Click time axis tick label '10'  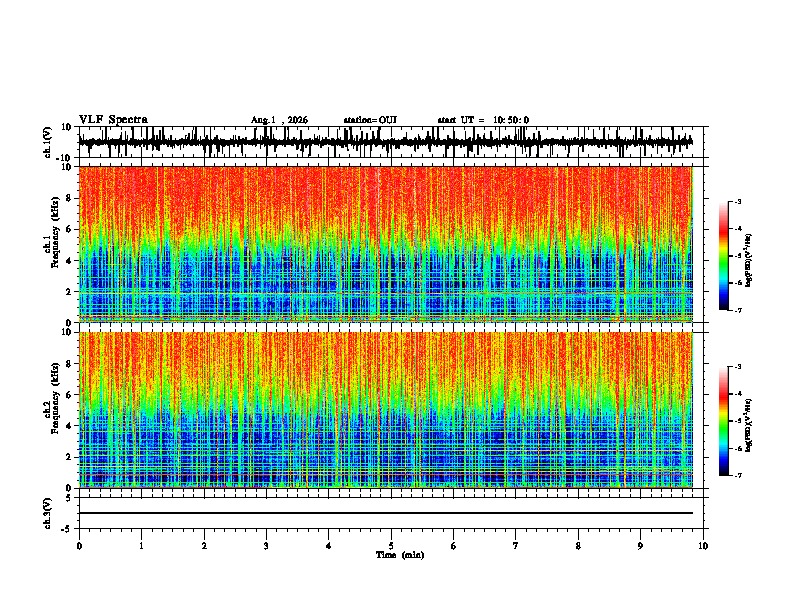[x=703, y=546]
